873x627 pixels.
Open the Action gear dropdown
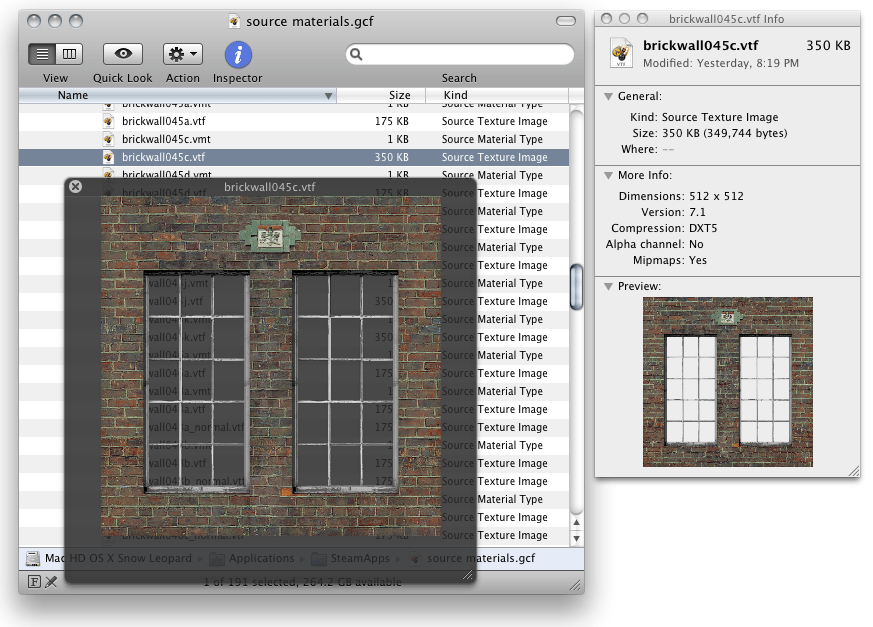click(183, 54)
